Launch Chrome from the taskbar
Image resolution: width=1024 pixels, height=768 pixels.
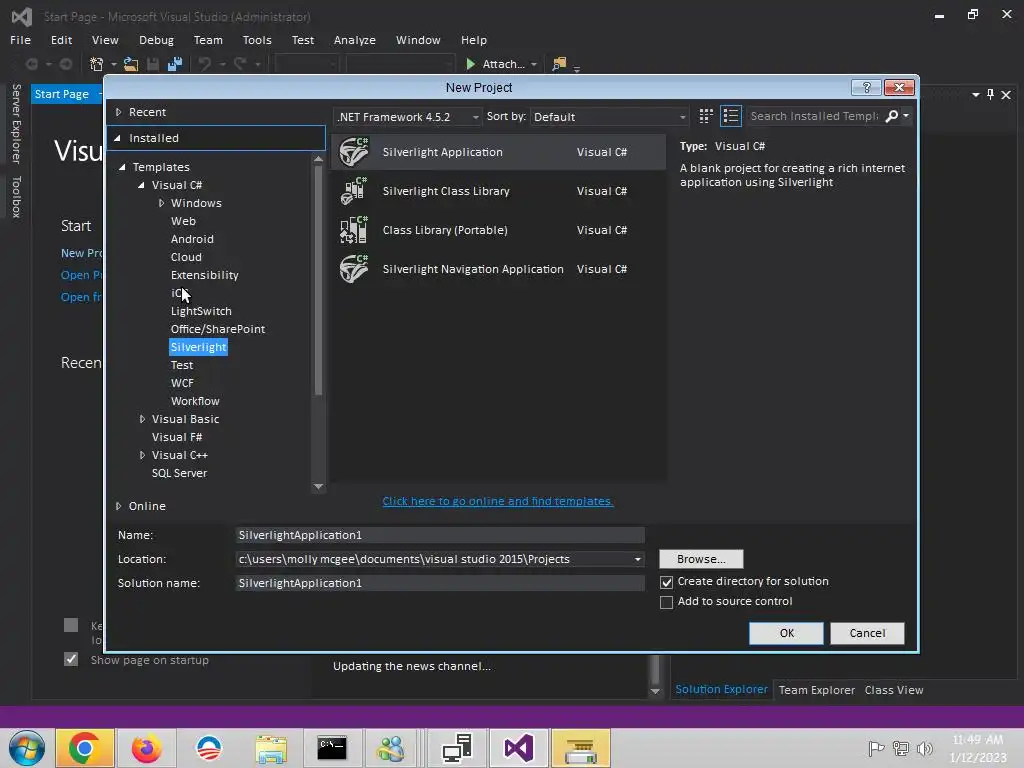click(x=85, y=748)
